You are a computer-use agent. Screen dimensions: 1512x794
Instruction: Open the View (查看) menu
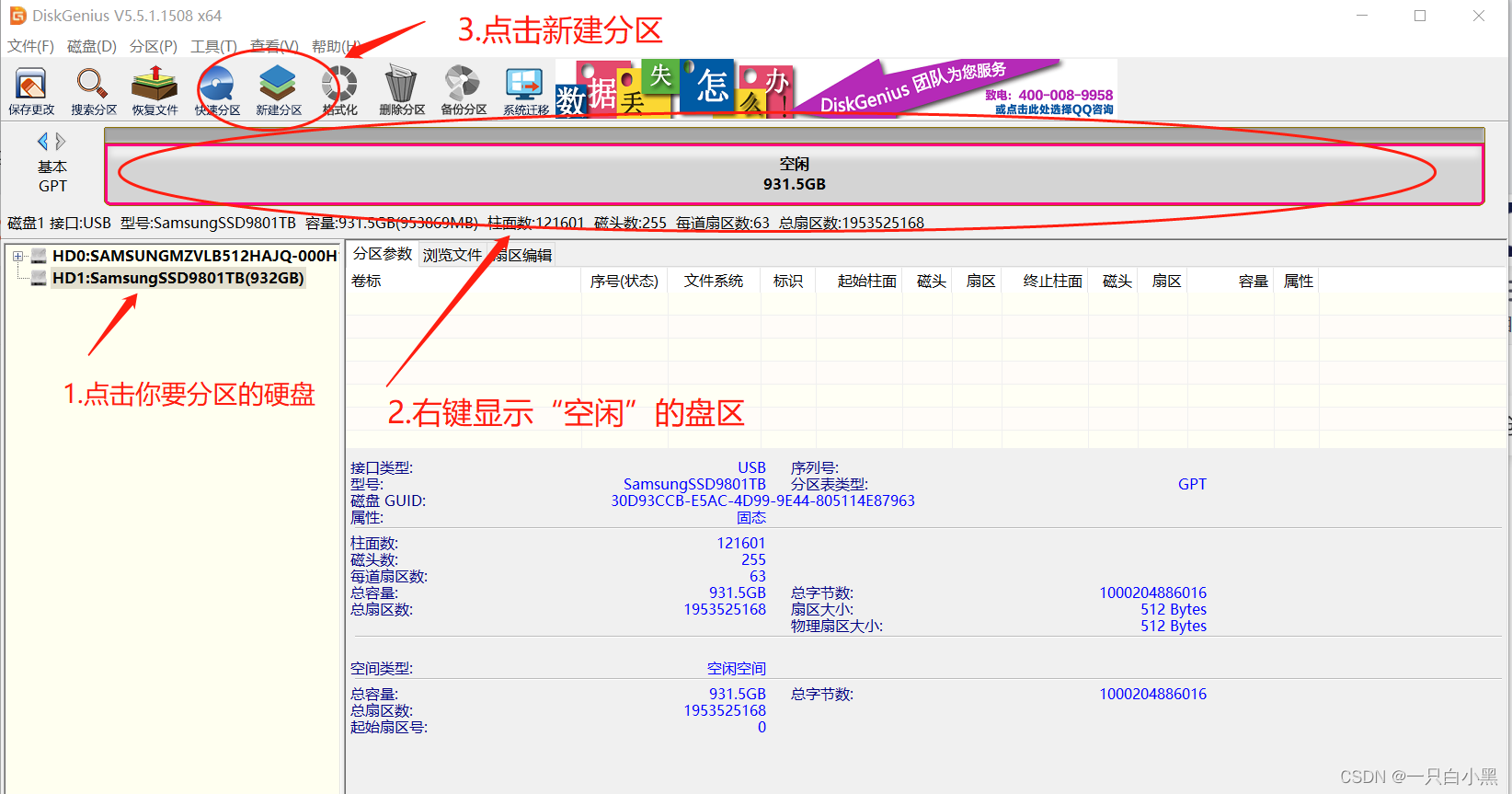coord(274,46)
